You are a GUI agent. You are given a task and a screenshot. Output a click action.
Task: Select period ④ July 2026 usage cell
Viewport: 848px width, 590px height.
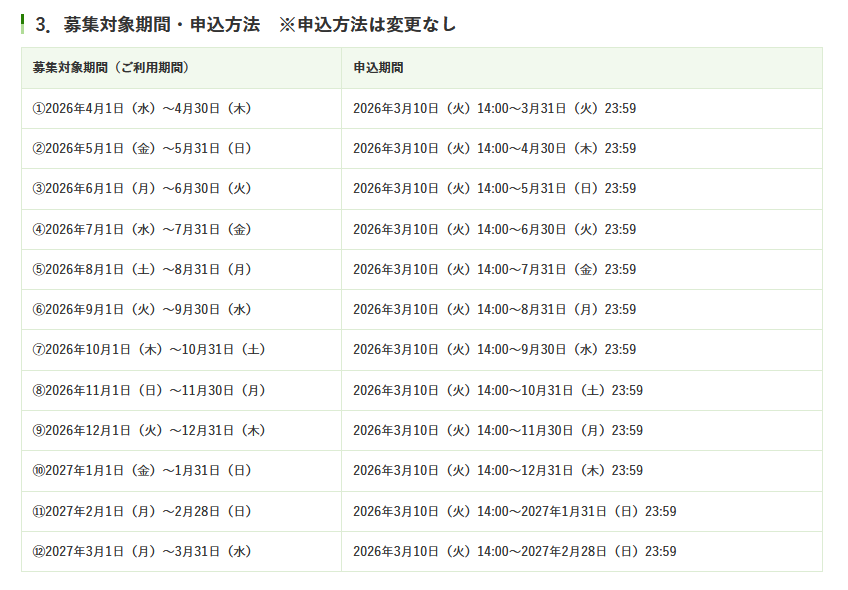pos(142,229)
